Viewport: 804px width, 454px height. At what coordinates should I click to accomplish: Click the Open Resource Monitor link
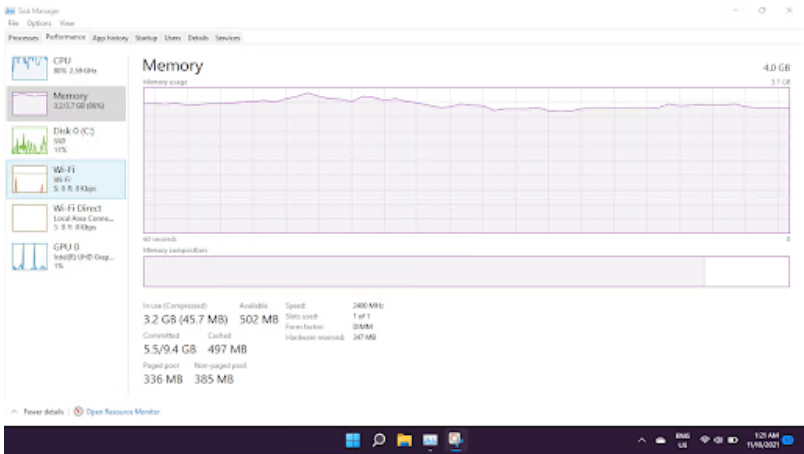click(122, 411)
